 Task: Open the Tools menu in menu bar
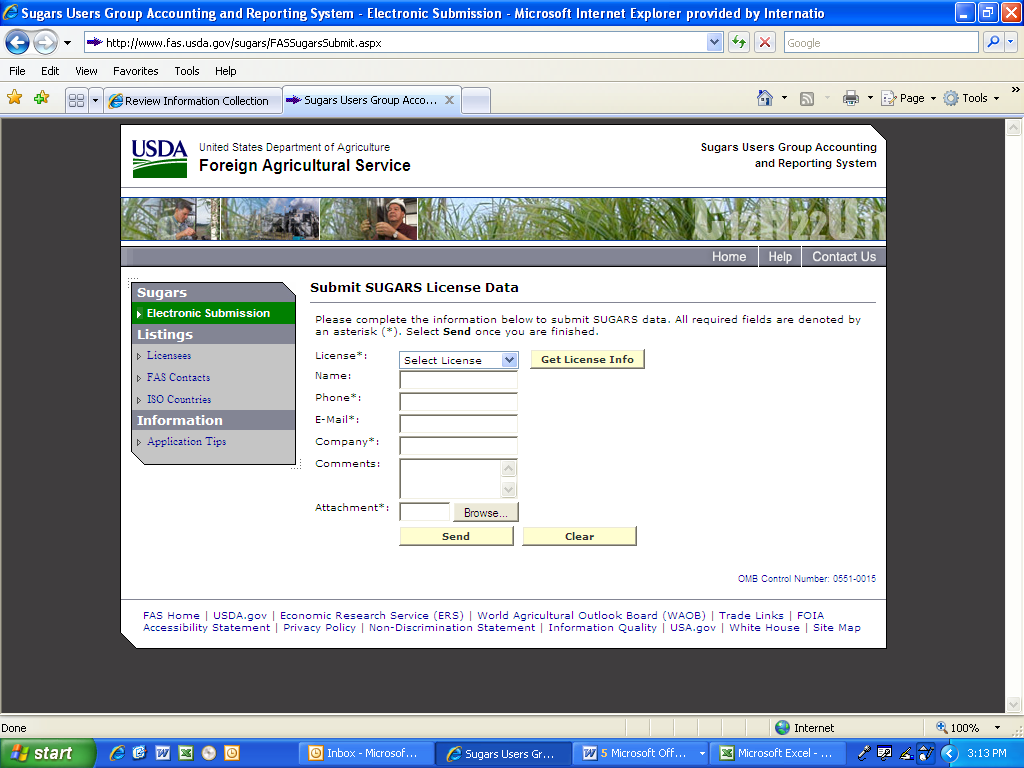(187, 71)
